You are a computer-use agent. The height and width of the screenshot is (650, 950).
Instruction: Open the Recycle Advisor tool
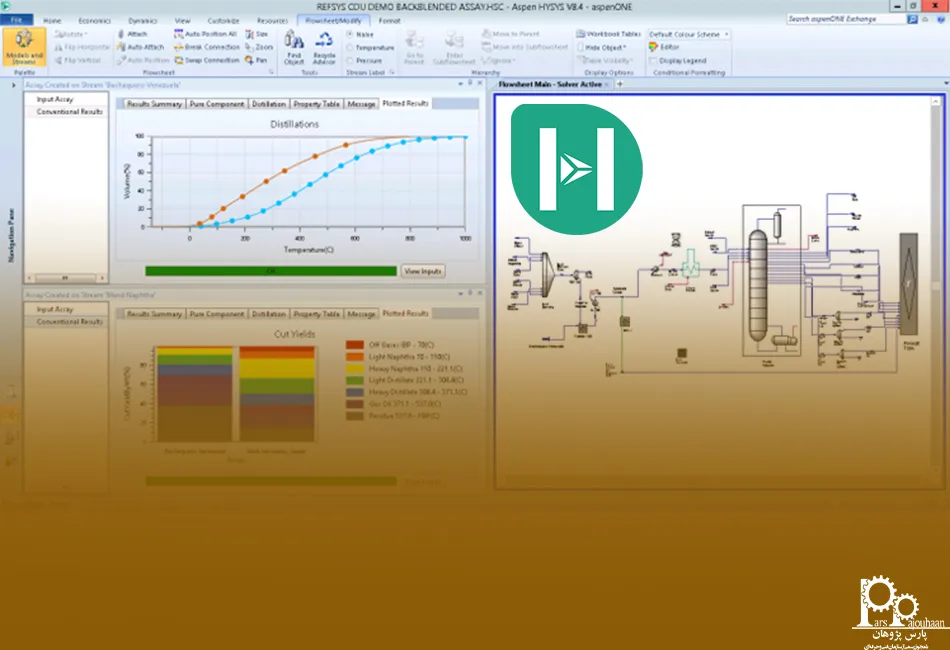click(325, 46)
